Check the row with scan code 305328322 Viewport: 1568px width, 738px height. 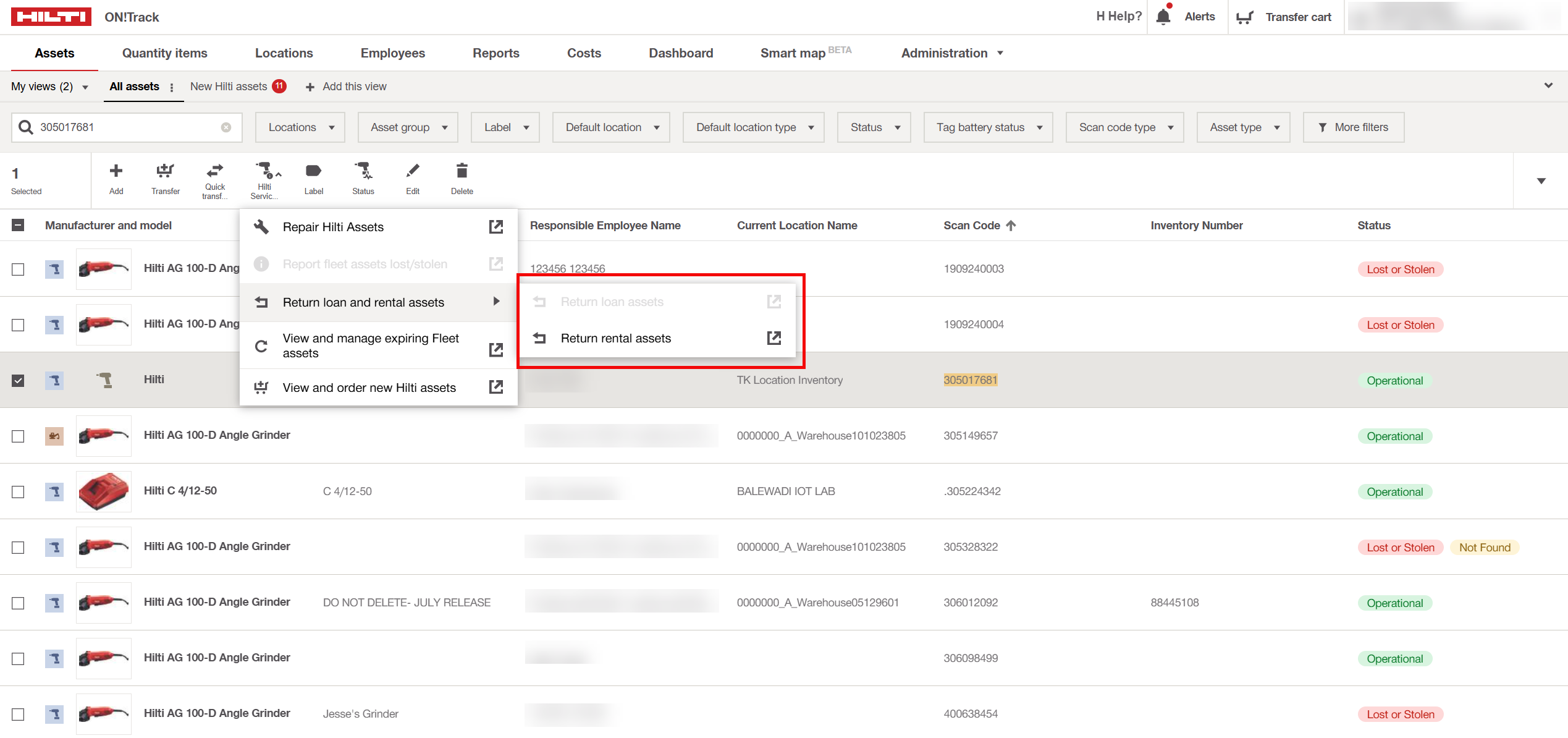coord(18,547)
